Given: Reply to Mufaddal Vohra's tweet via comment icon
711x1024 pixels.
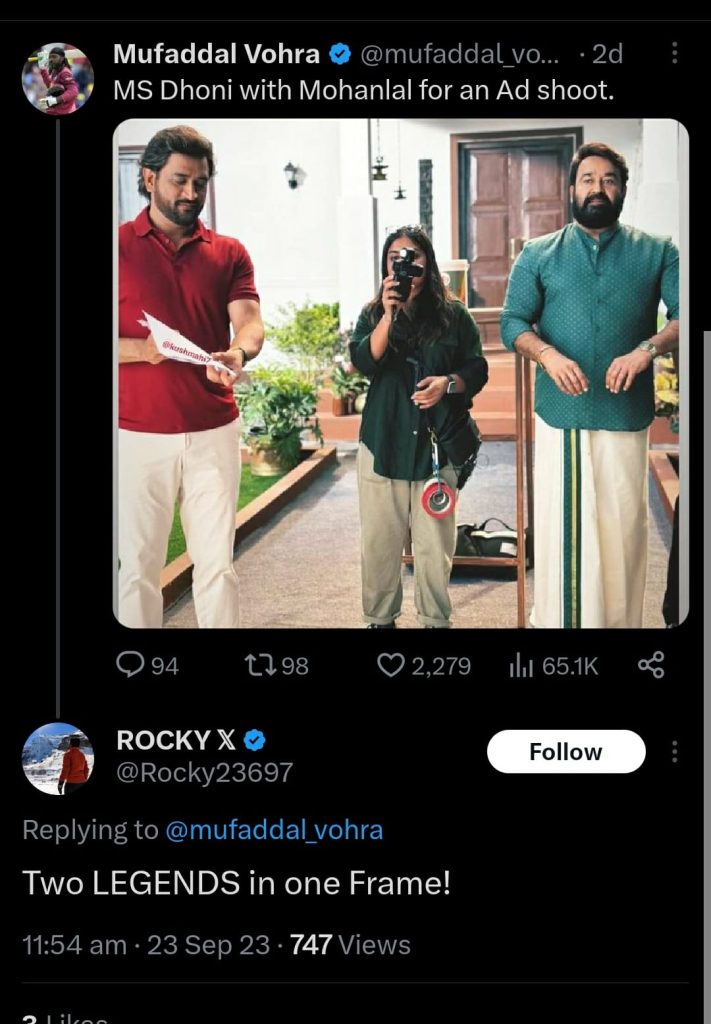Looking at the screenshot, I should [131, 665].
